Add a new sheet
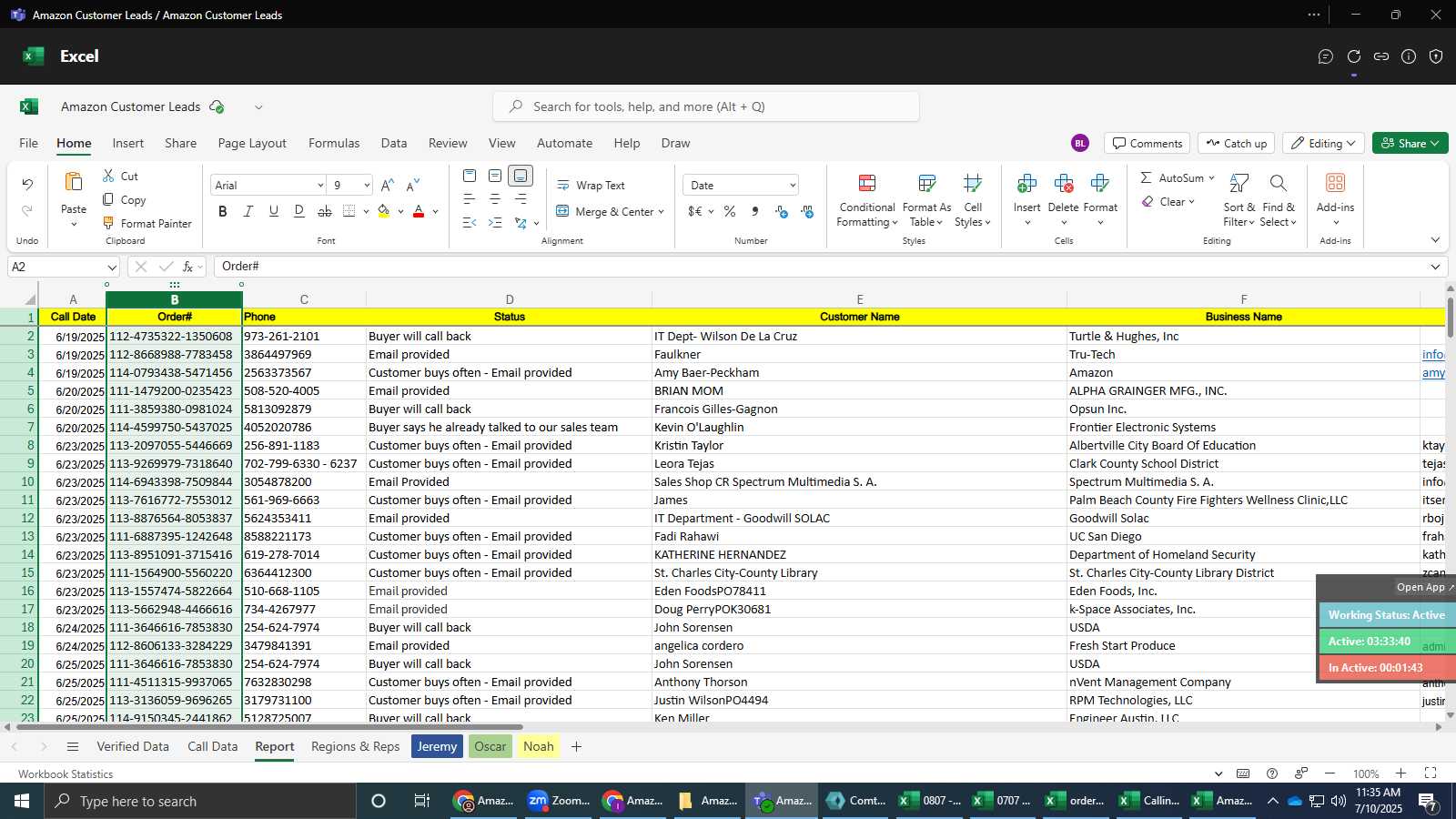1456x819 pixels. pos(576,746)
